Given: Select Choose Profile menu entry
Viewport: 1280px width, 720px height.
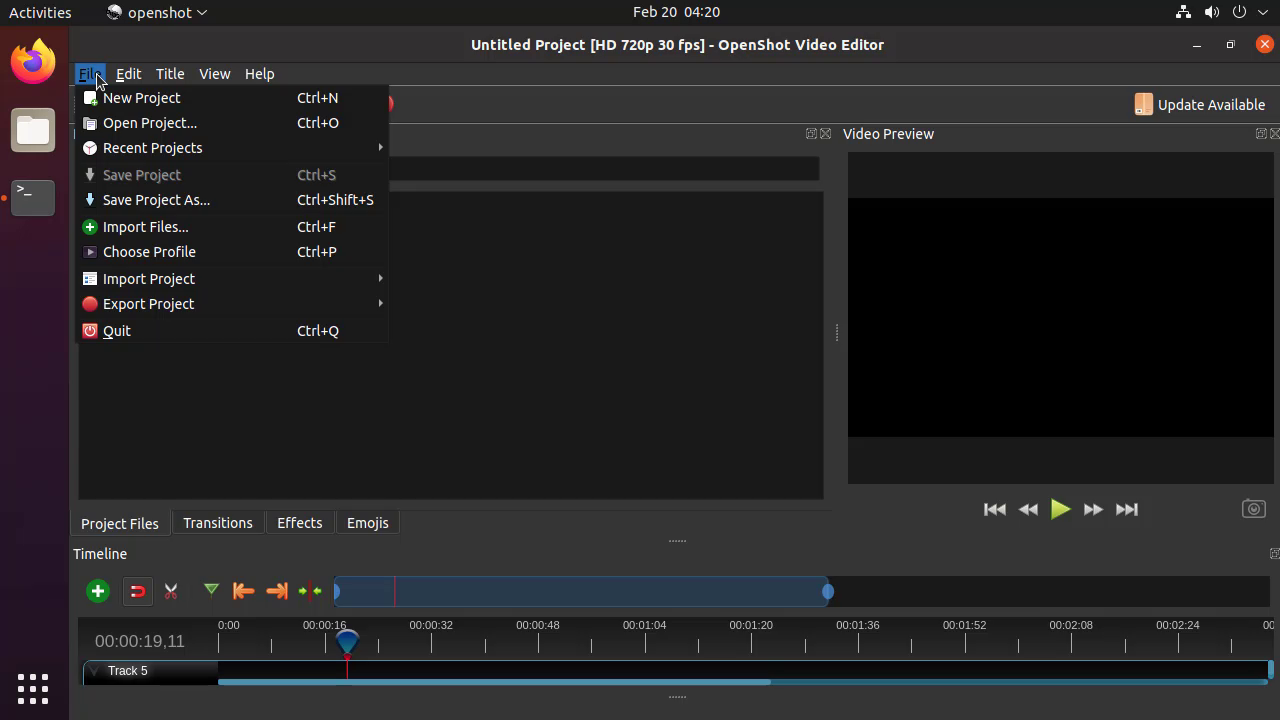Looking at the screenshot, I should (x=231, y=252).
